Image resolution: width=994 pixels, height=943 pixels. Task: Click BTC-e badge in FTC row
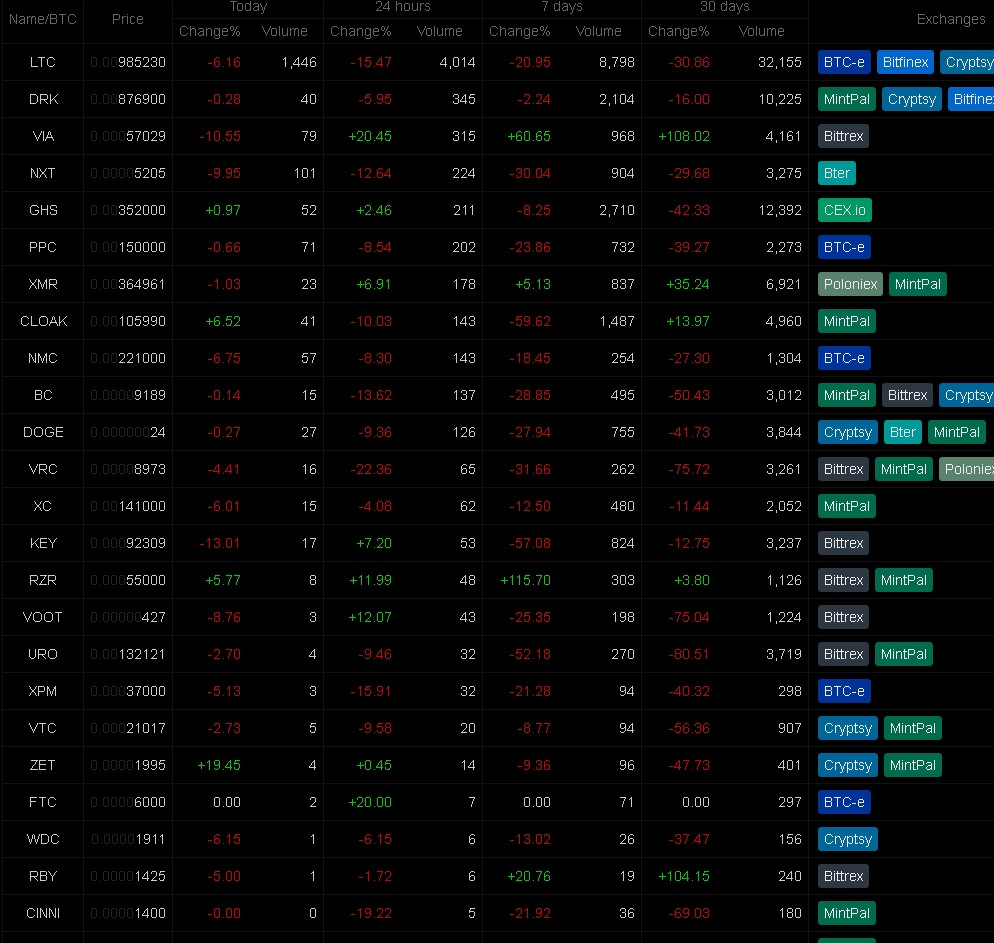click(844, 802)
